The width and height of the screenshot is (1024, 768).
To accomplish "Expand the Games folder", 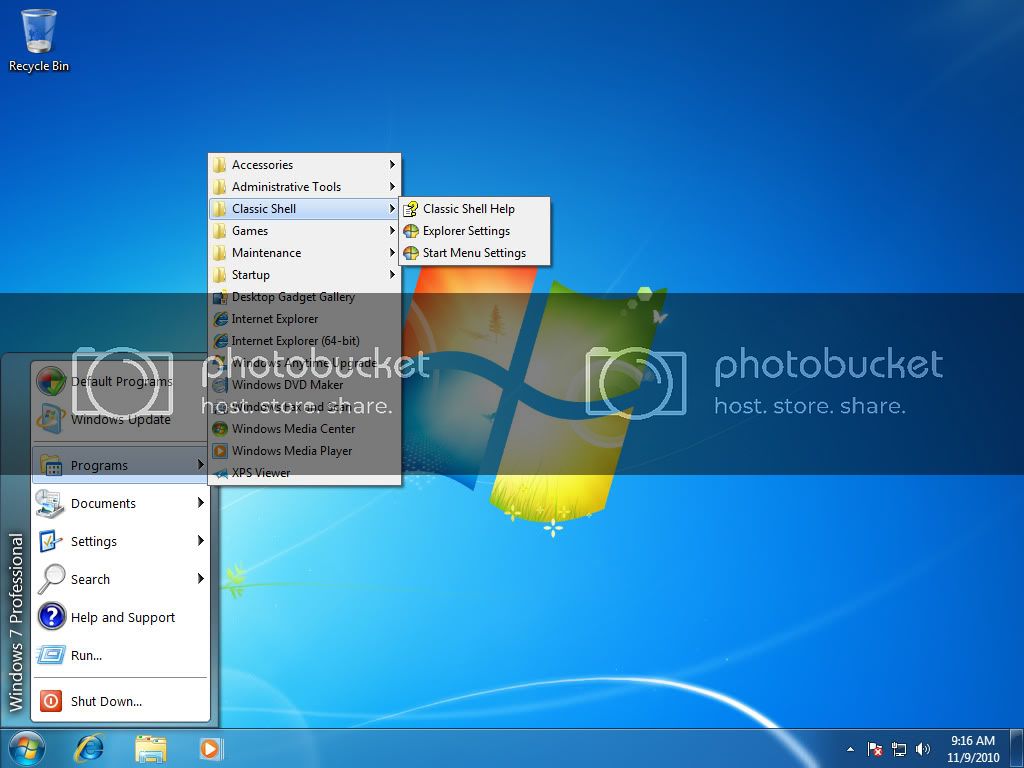I will (304, 231).
